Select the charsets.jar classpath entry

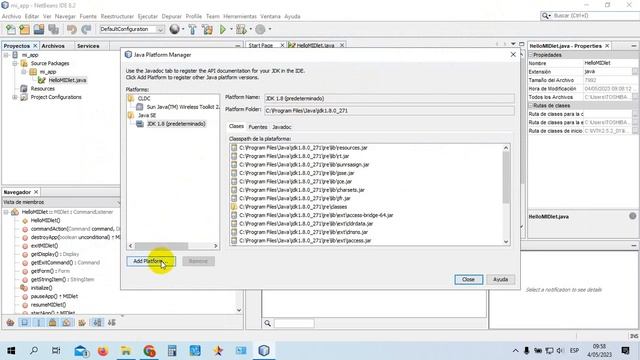pos(302,190)
